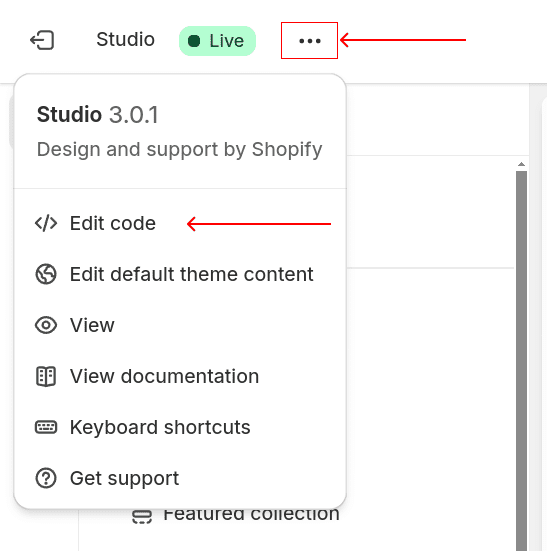This screenshot has height=551, width=547.
Task: Click the code brackets icon
Action: click(46, 223)
